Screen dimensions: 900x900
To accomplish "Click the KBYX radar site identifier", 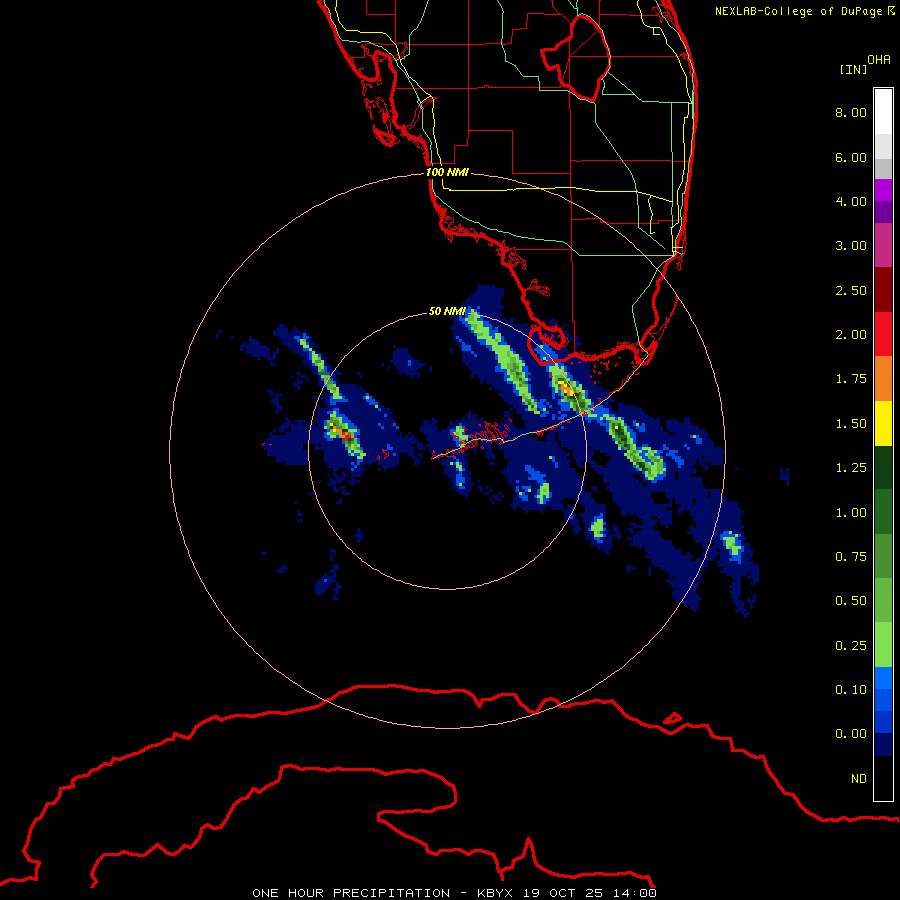I will pos(495,893).
